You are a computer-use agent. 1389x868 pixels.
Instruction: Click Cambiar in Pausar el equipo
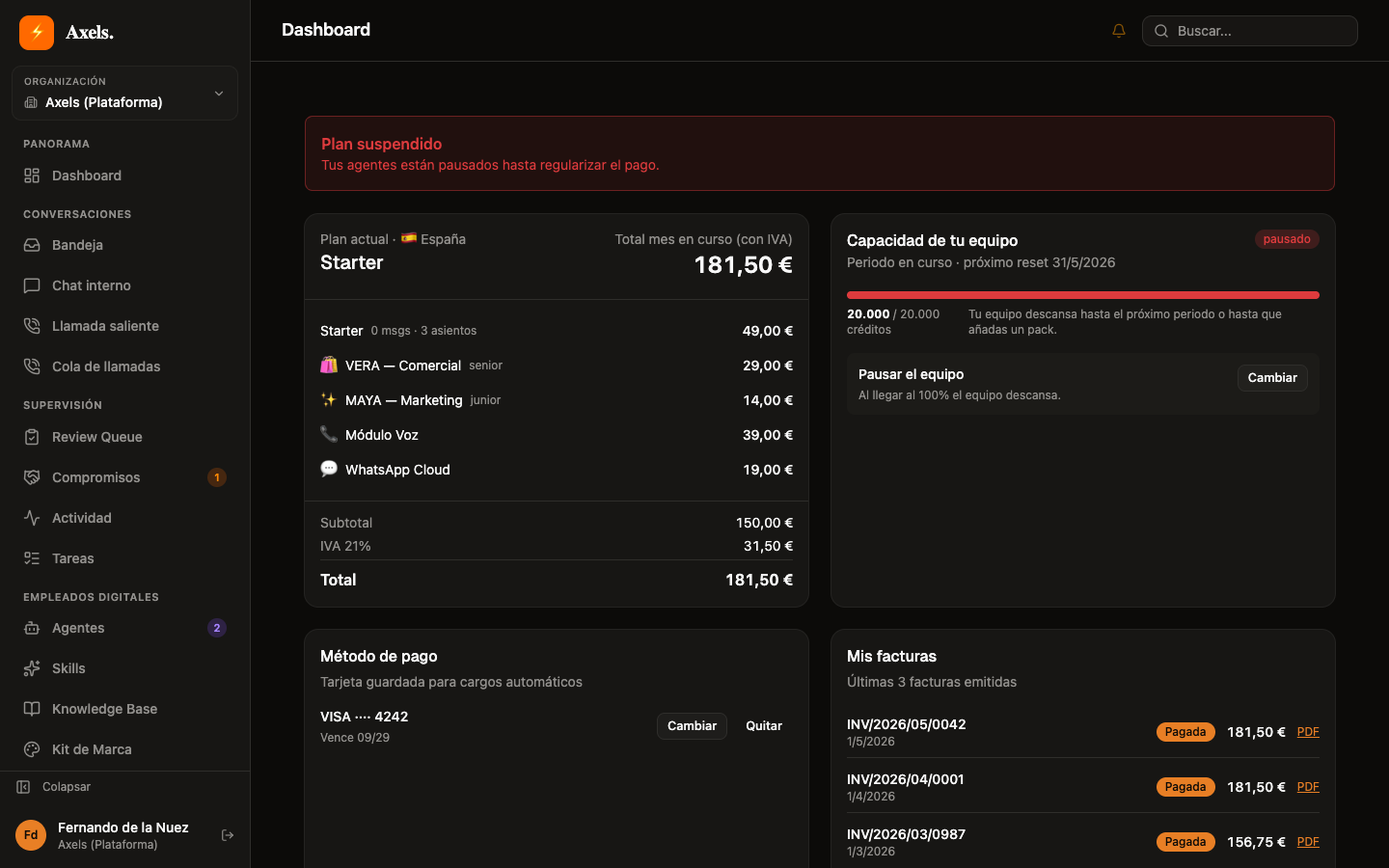[x=1272, y=378]
